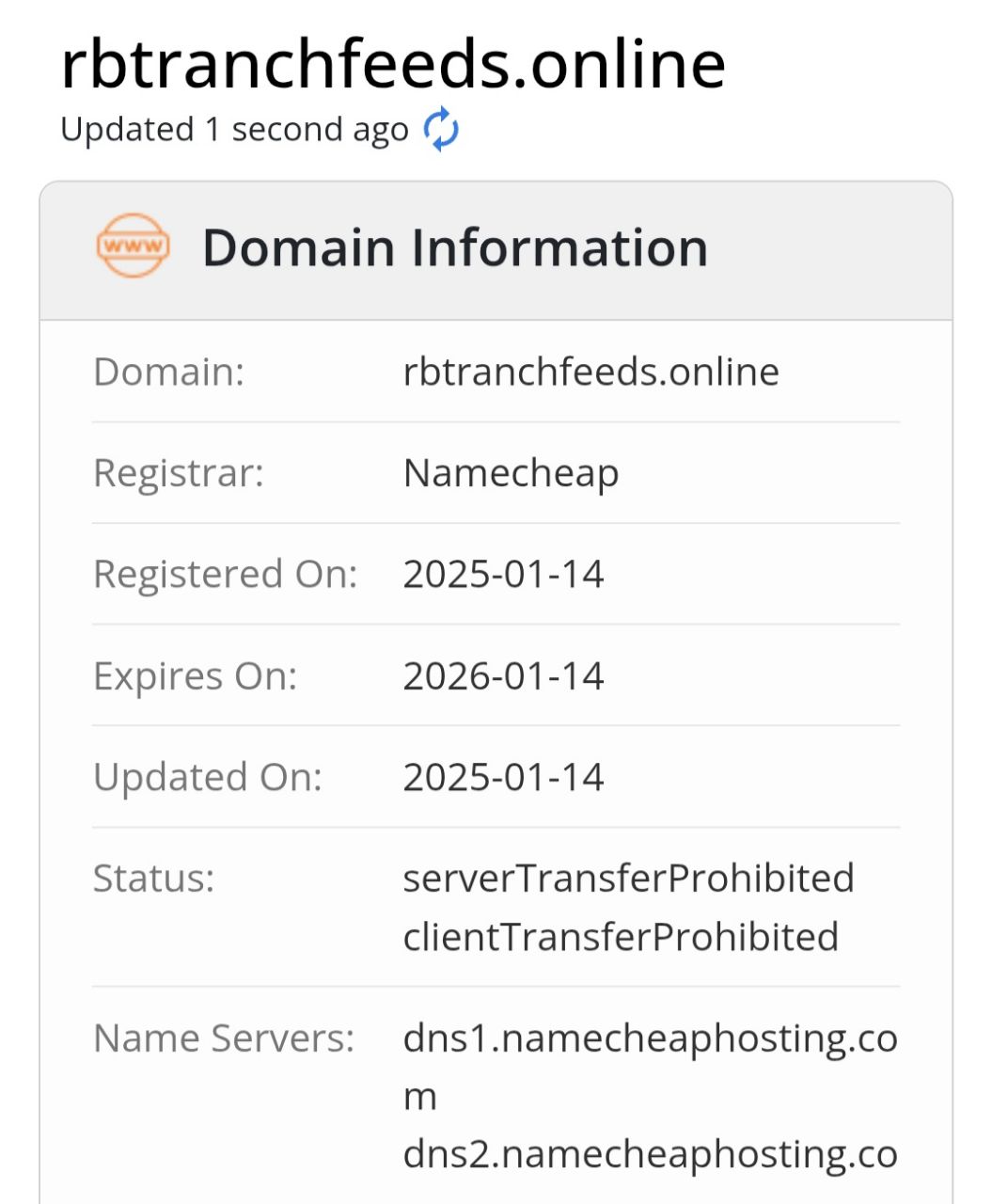Image resolution: width=992 pixels, height=1204 pixels.
Task: Click the dns1.namecheaphosting.com name server
Action: point(650,1068)
